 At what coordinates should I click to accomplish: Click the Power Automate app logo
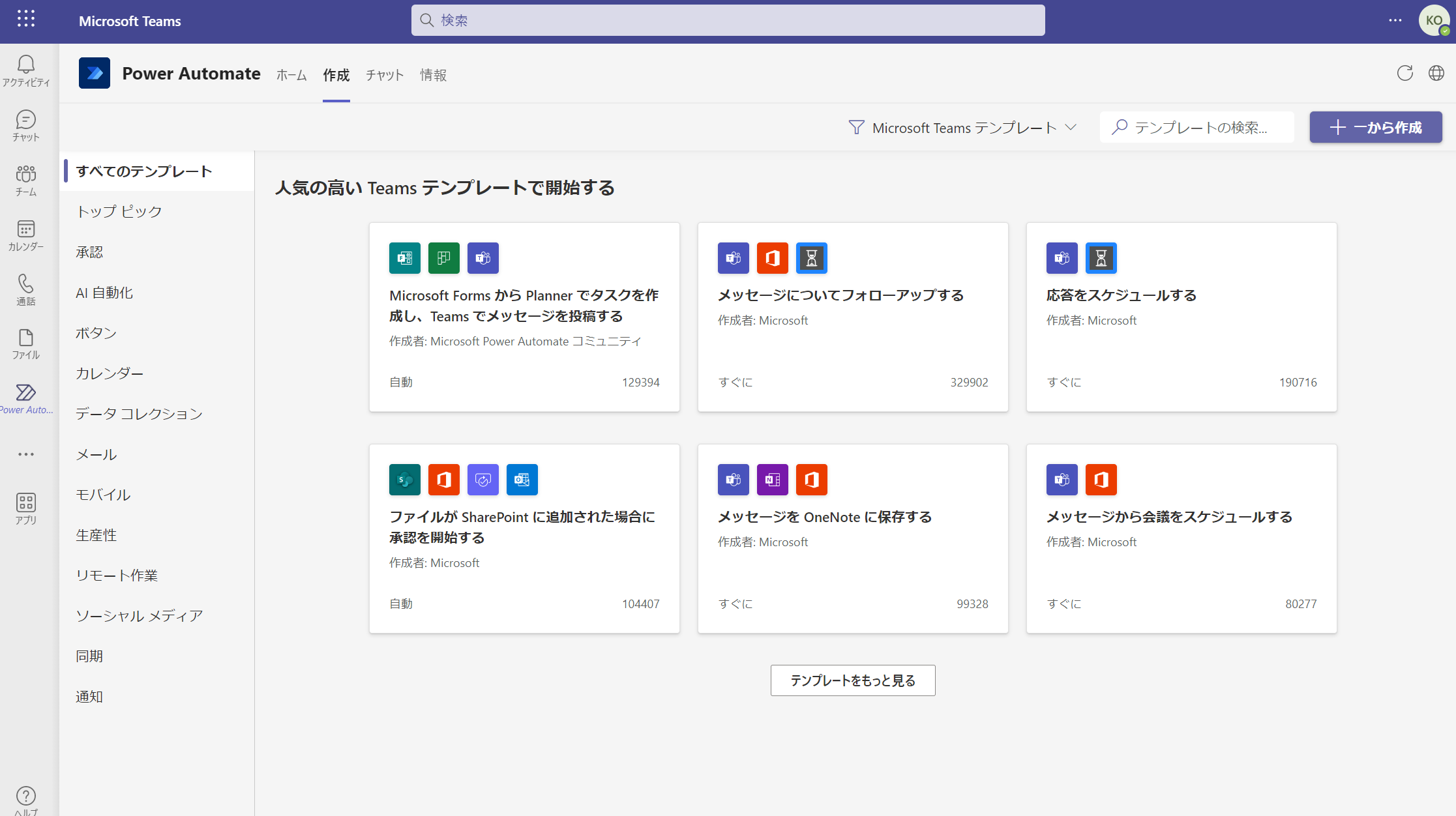pyautogui.click(x=95, y=73)
